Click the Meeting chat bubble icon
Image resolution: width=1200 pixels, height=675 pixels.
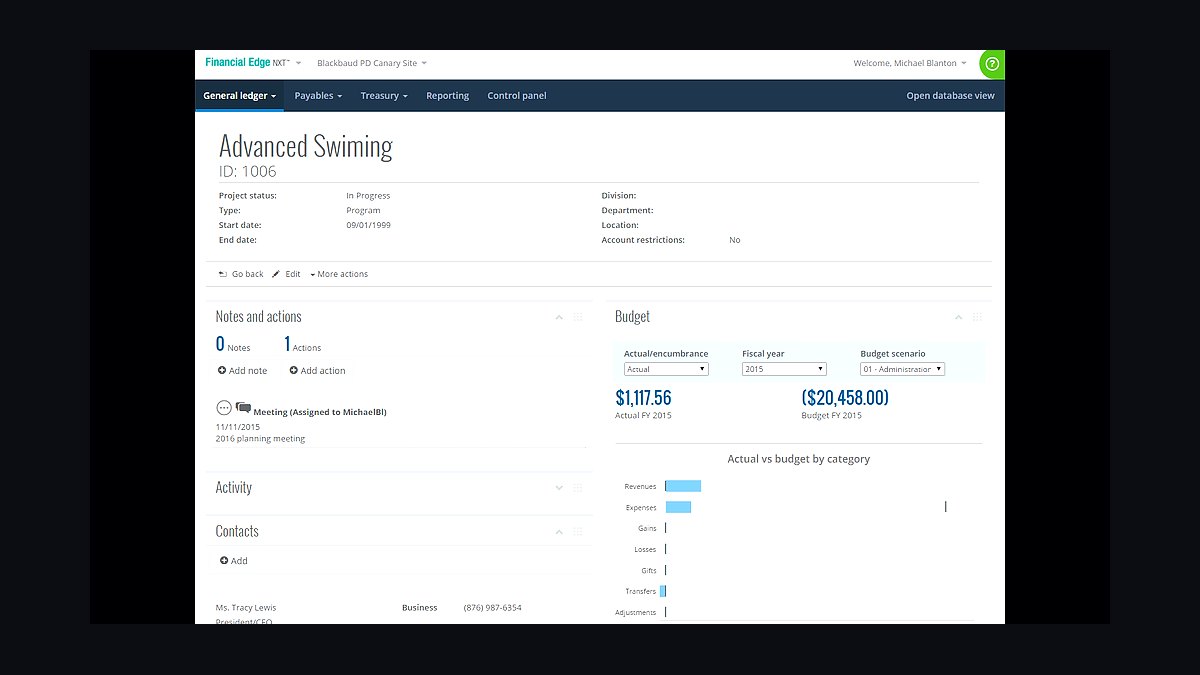243,408
